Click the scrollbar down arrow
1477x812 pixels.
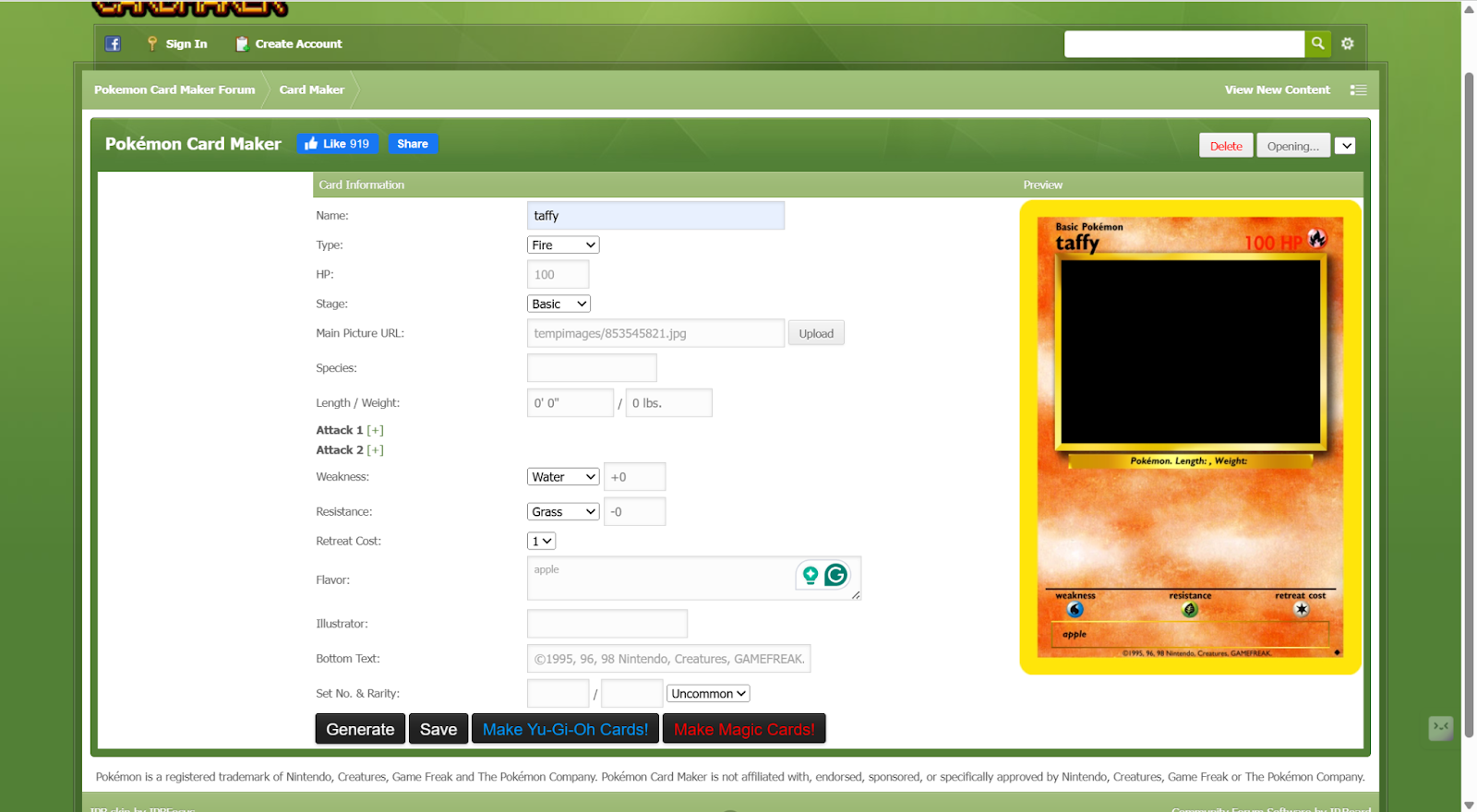pos(1469,805)
